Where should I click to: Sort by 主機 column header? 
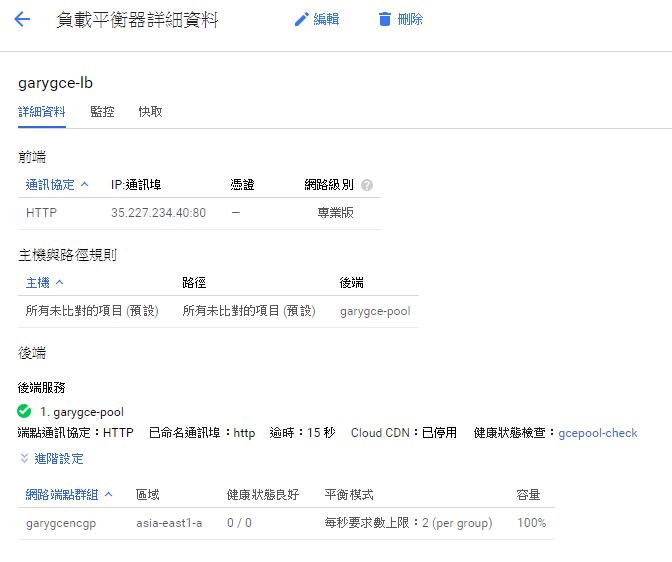click(38, 283)
